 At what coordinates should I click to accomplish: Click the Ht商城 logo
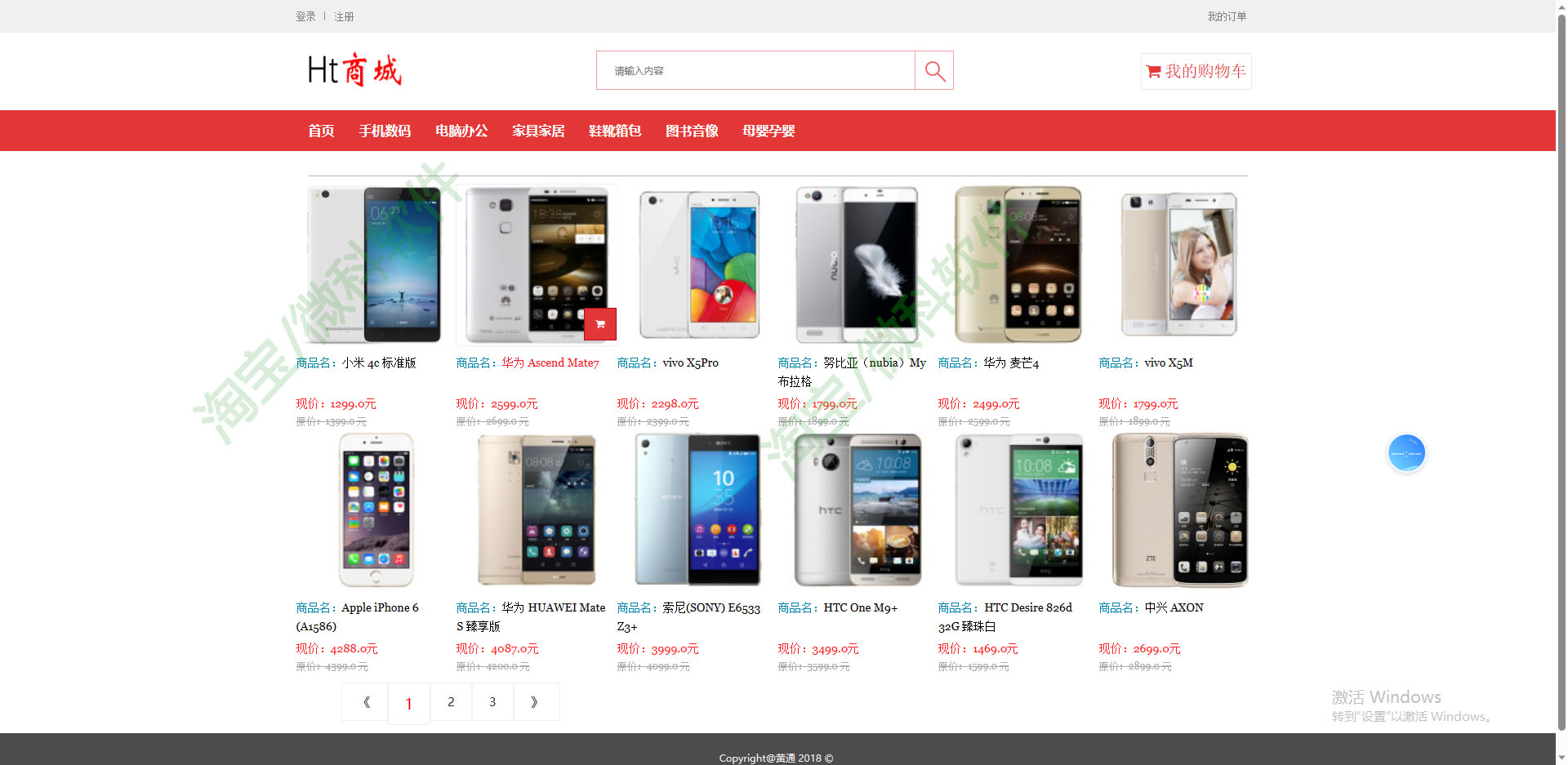pos(354,70)
